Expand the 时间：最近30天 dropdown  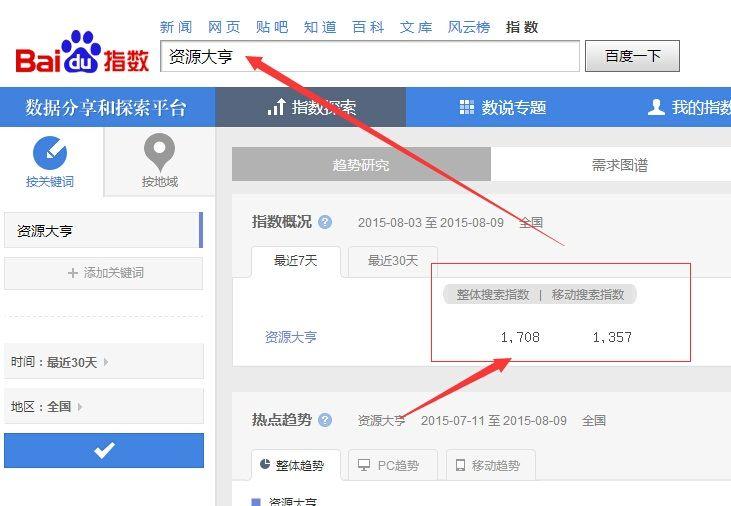(104, 362)
